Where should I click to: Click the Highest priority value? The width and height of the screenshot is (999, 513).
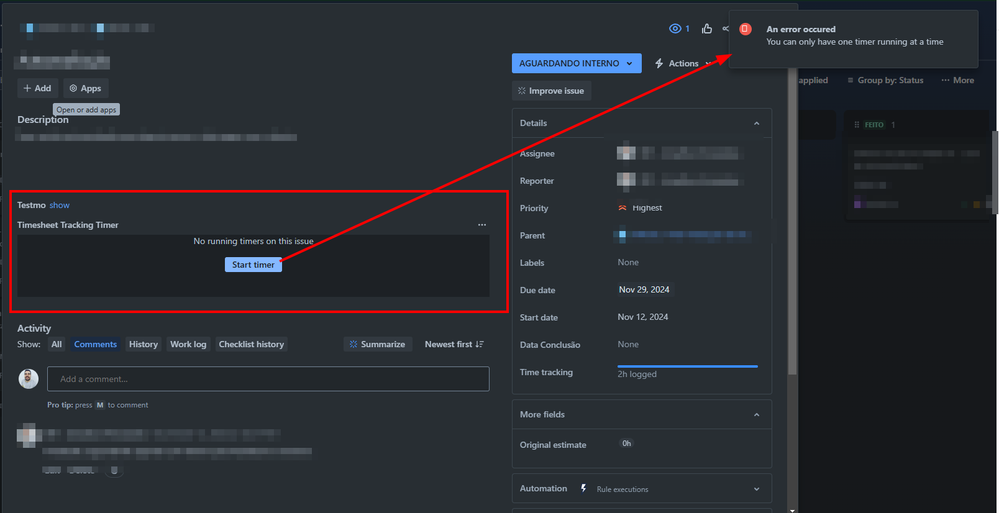647,208
